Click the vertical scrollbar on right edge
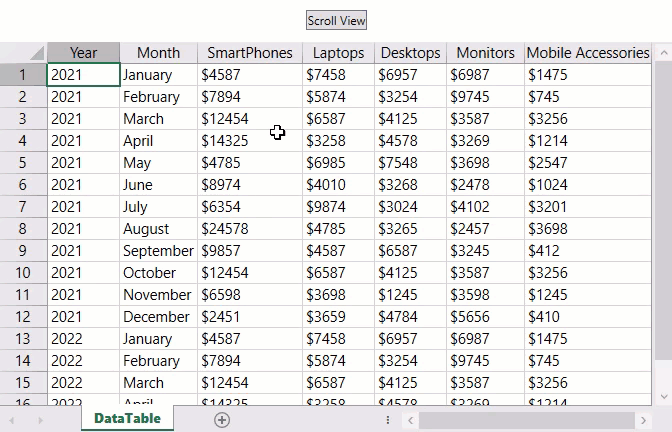672x432 pixels. [661, 230]
